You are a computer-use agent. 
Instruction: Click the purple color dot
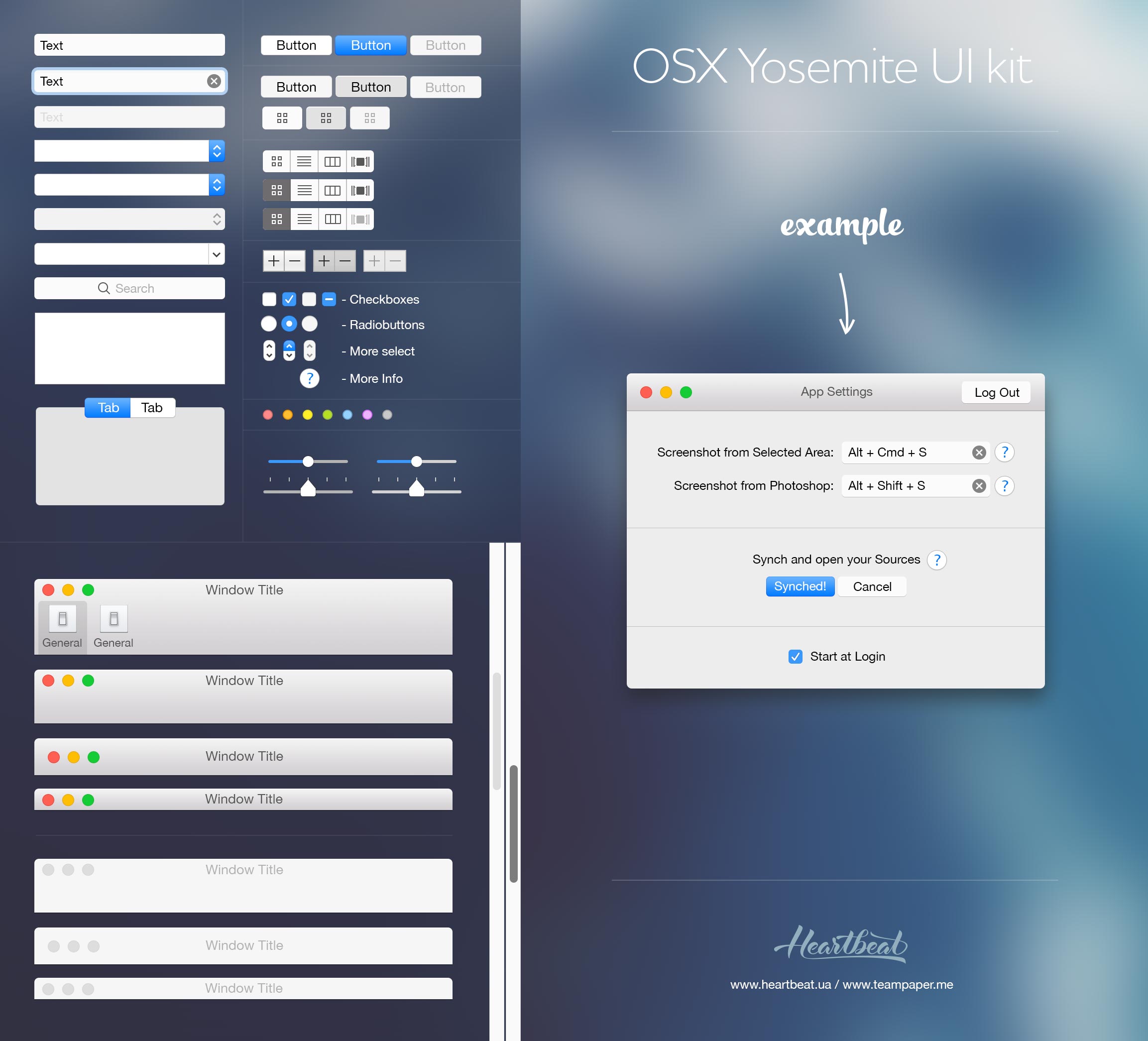tap(367, 415)
